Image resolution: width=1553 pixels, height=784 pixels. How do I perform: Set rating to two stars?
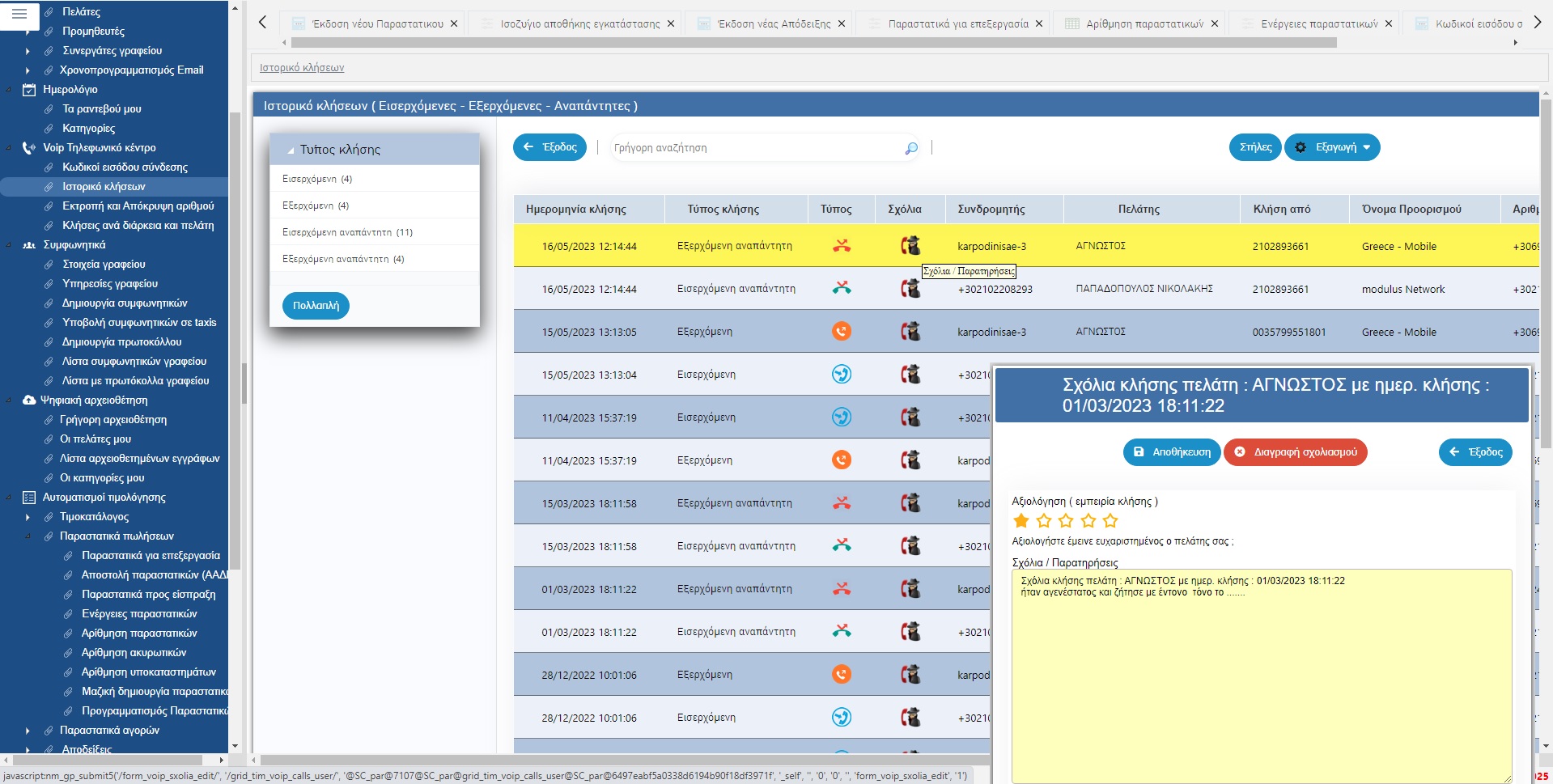tap(1044, 520)
